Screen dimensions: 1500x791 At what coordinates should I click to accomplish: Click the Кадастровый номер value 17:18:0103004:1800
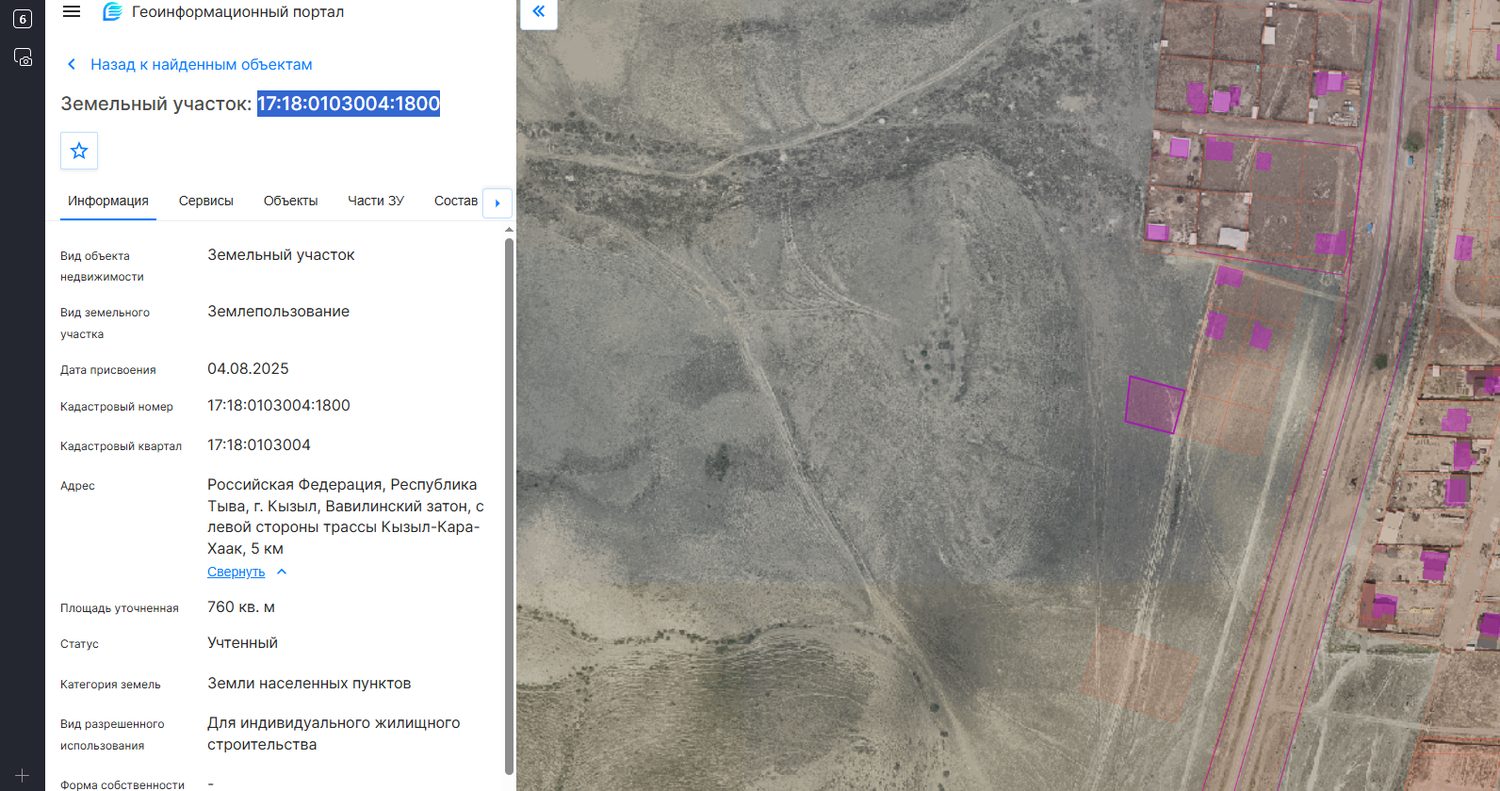pos(279,405)
